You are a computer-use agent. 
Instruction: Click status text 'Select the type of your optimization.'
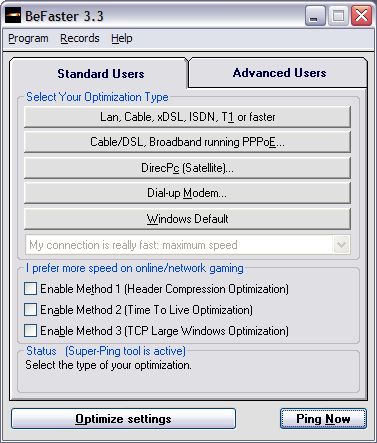tap(108, 365)
